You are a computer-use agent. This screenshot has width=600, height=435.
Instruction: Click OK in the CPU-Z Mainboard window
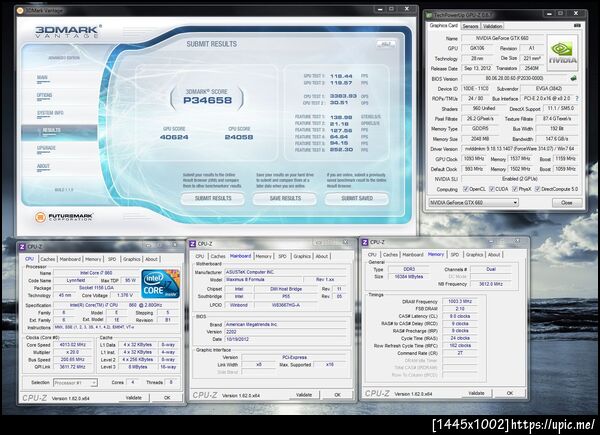(x=338, y=395)
